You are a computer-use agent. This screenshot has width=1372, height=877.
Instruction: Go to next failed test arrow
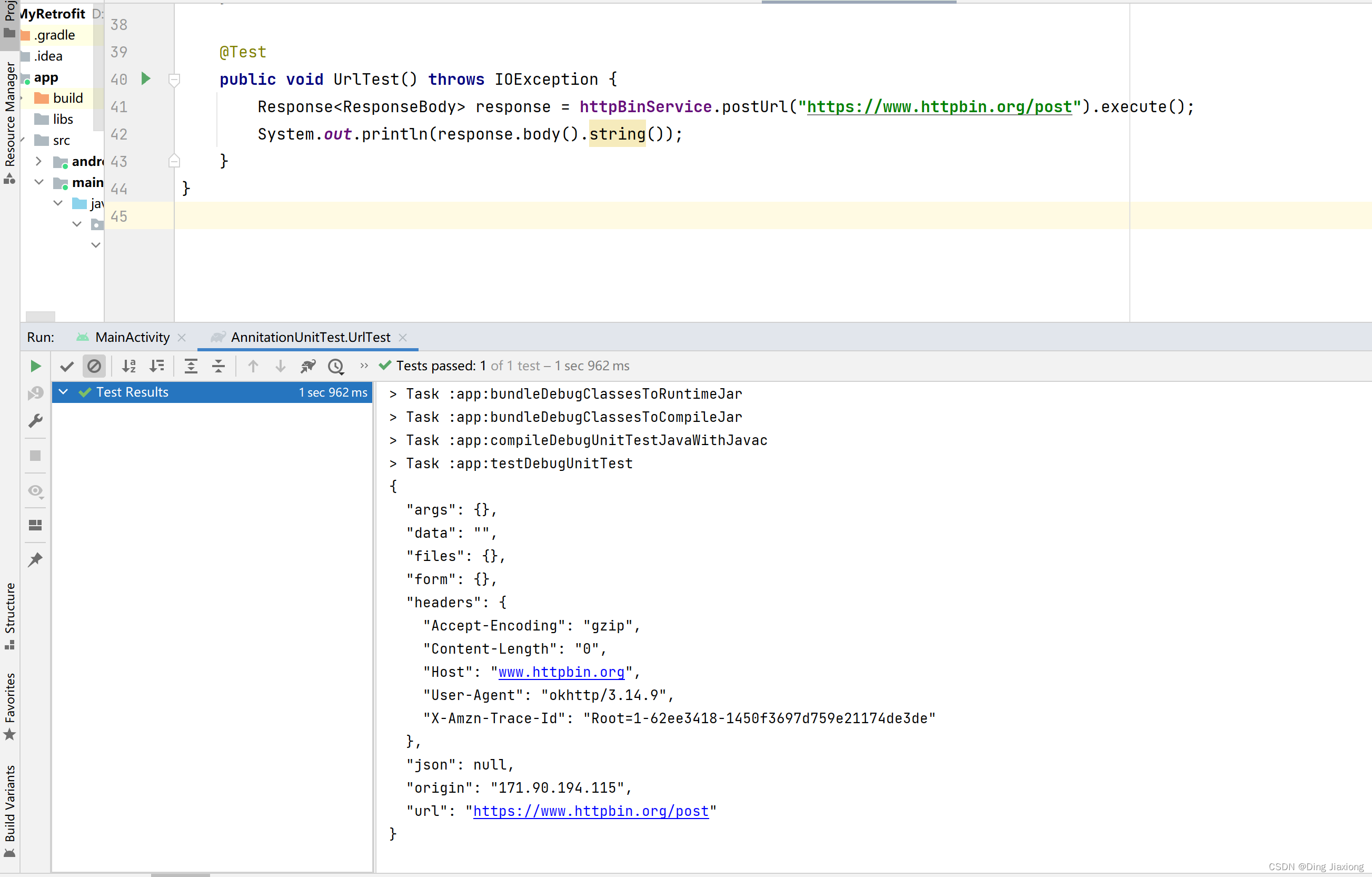pyautogui.click(x=280, y=366)
